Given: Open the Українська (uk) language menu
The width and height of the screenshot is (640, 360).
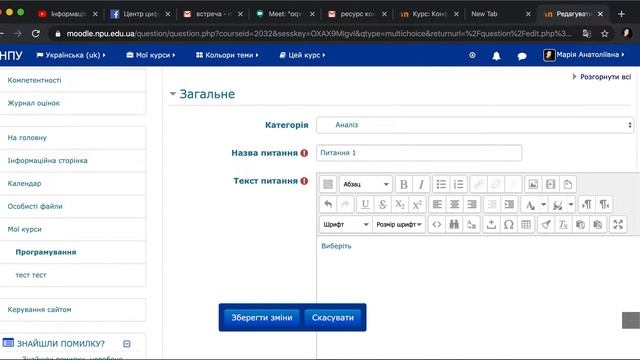Looking at the screenshot, I should [x=71, y=55].
